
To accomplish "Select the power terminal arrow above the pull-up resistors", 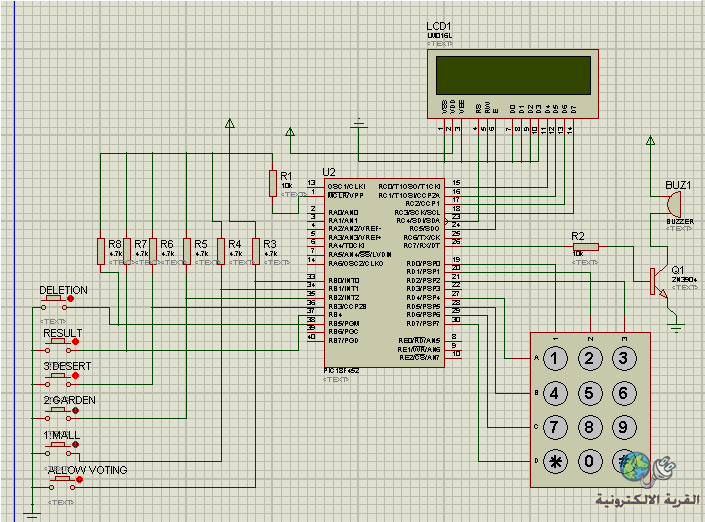I will [x=230, y=123].
